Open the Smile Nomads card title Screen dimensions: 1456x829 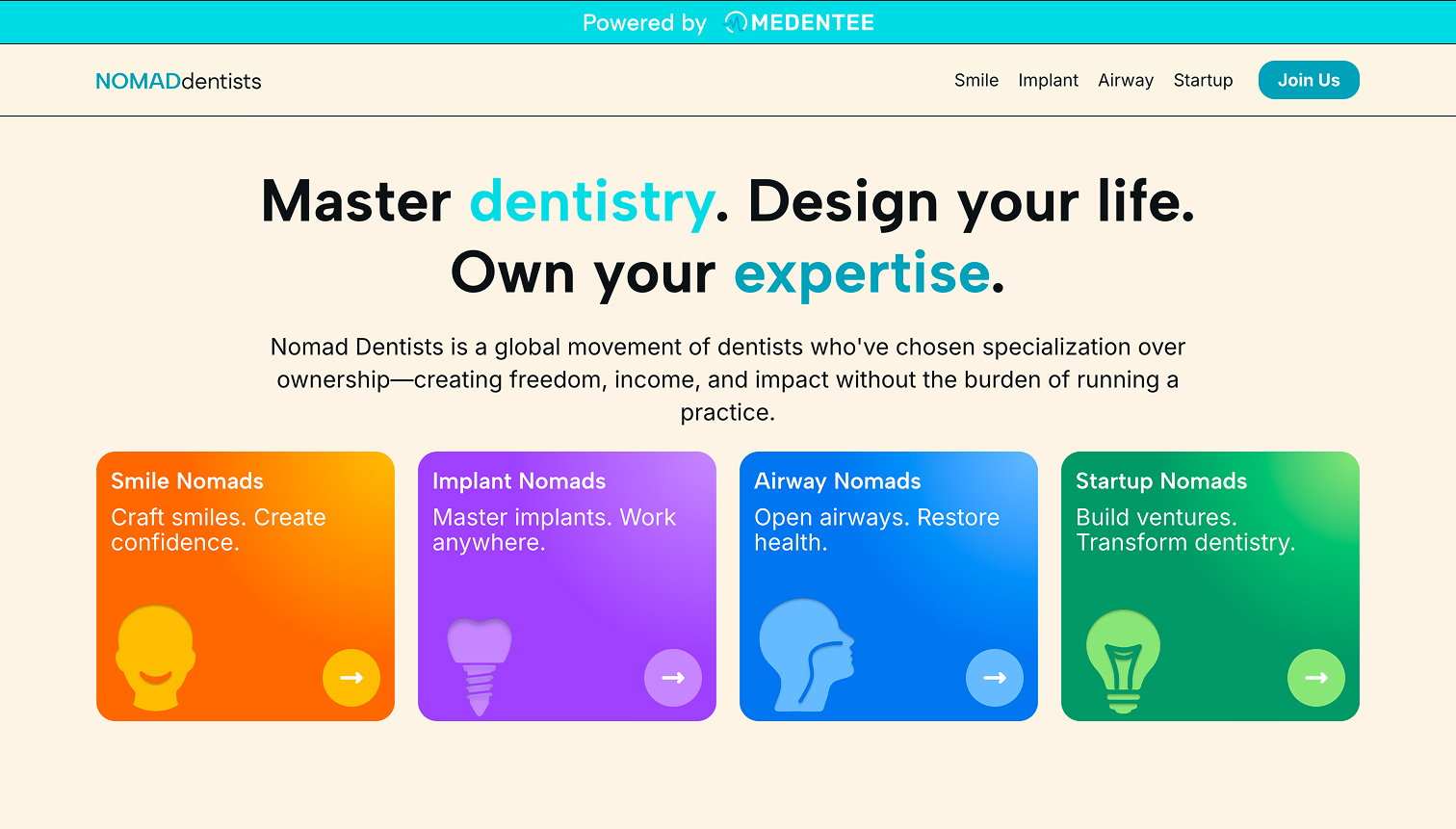[187, 480]
